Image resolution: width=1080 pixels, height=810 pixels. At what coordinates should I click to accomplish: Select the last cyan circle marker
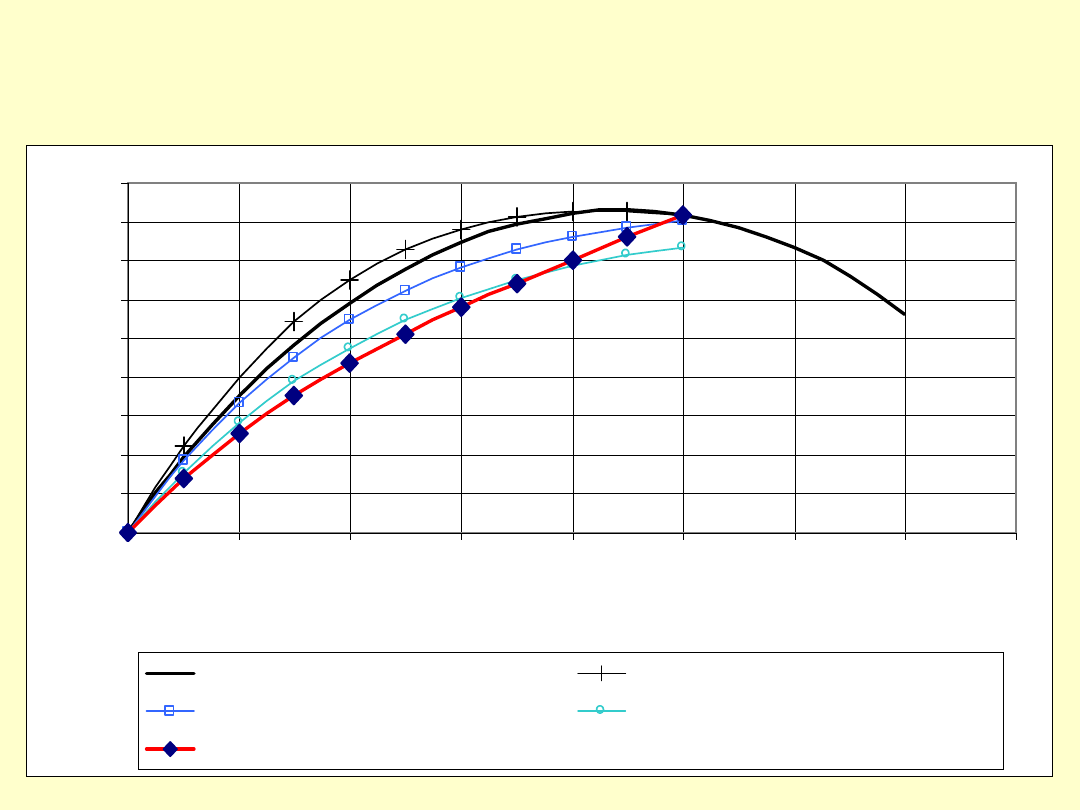[681, 245]
